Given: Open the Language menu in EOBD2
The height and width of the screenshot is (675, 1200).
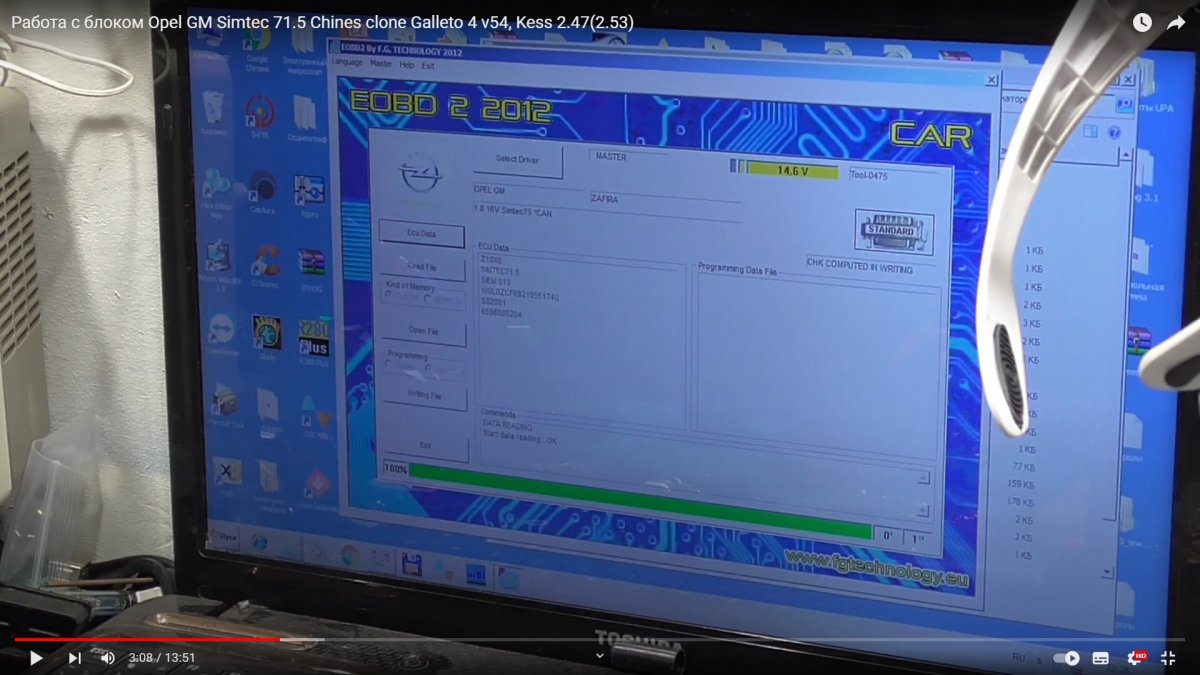Looking at the screenshot, I should pos(347,64).
